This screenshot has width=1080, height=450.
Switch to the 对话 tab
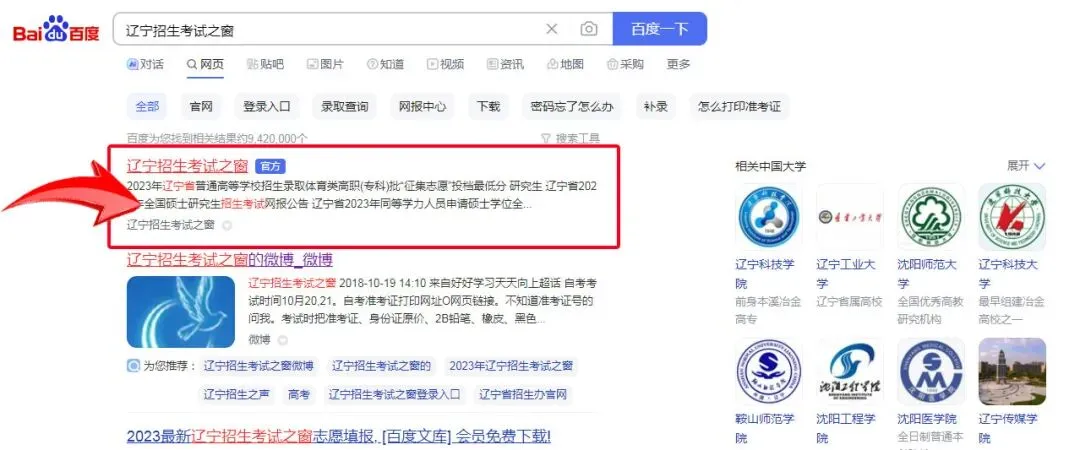pos(145,64)
